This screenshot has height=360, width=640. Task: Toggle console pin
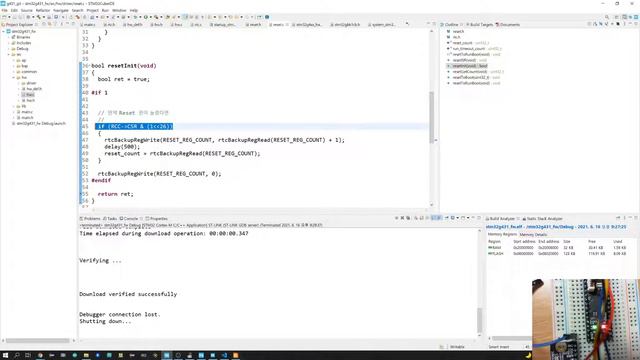coord(447,218)
